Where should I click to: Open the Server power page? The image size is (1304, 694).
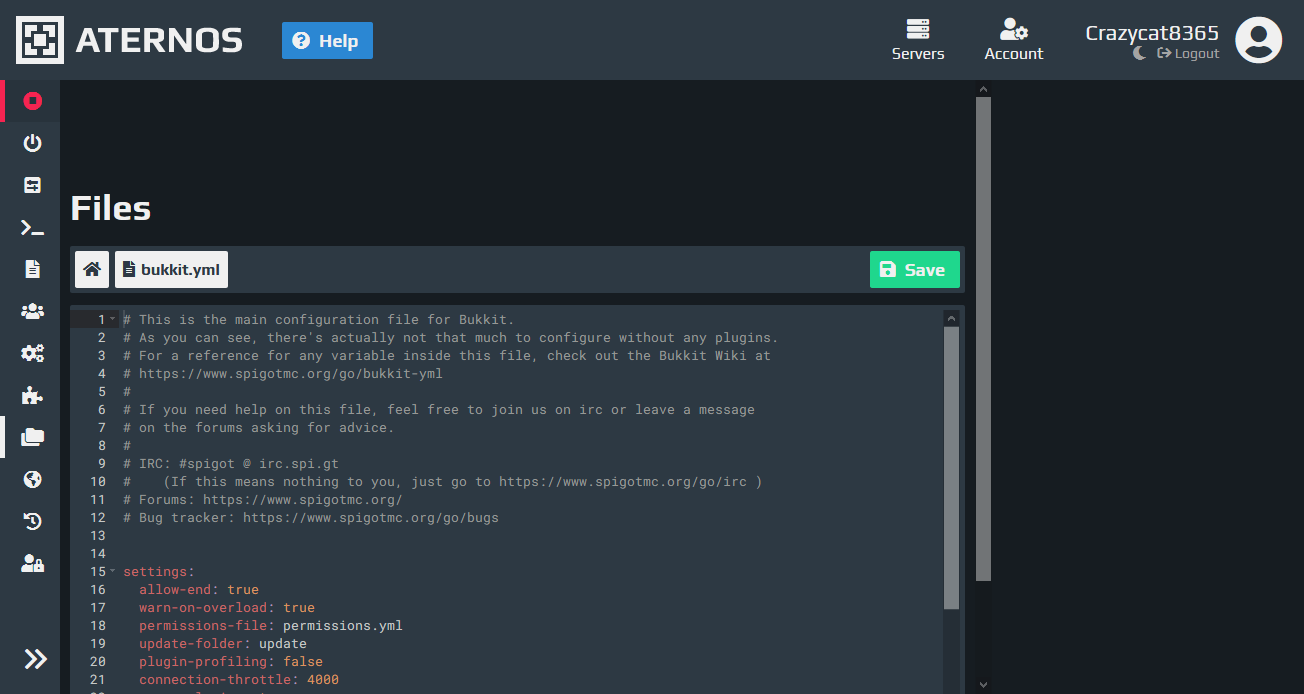click(33, 142)
